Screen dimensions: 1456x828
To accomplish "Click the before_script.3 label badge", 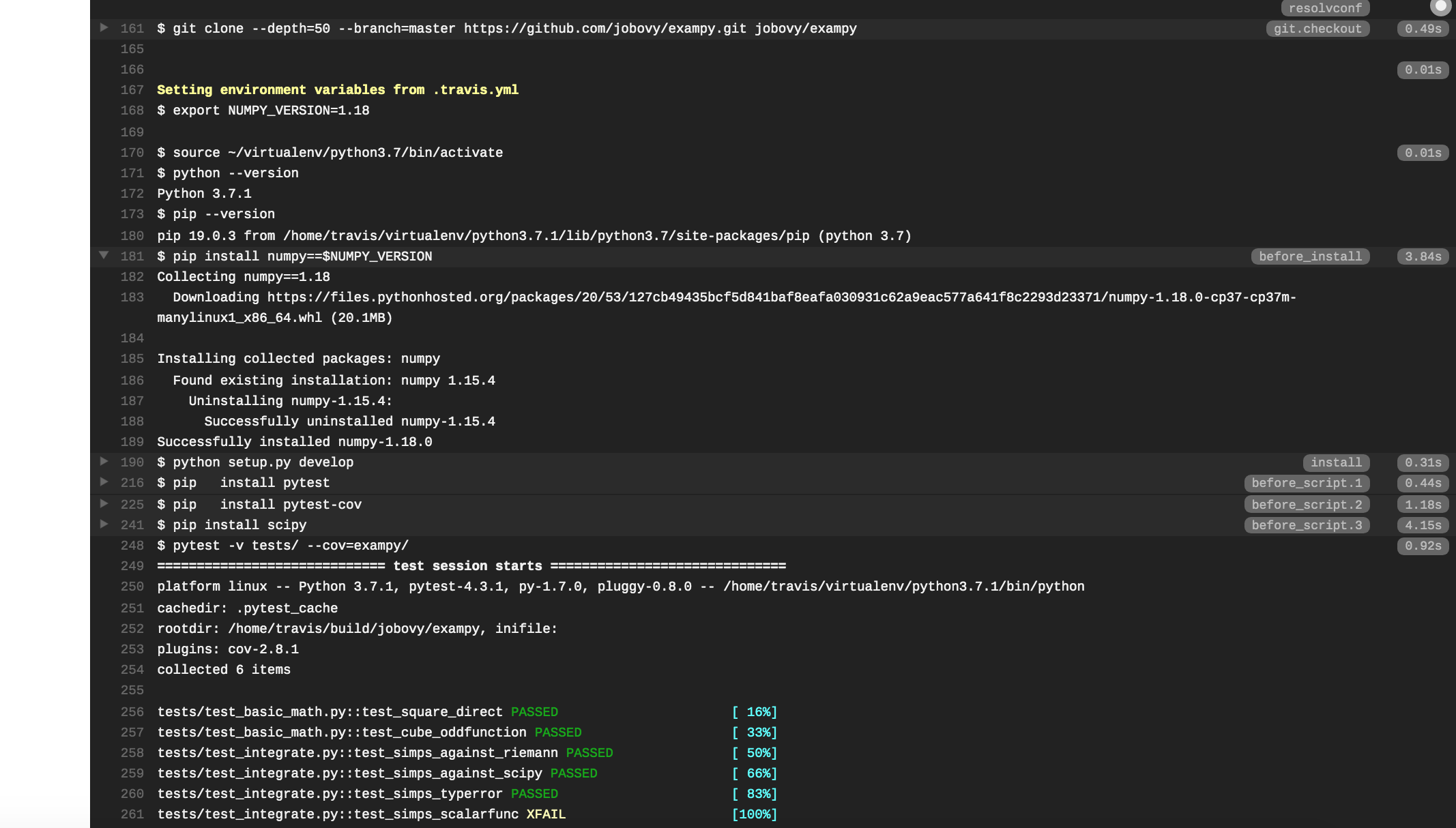I will (1307, 525).
